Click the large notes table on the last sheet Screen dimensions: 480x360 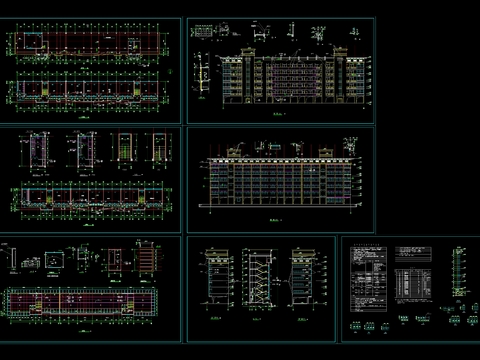click(368, 279)
